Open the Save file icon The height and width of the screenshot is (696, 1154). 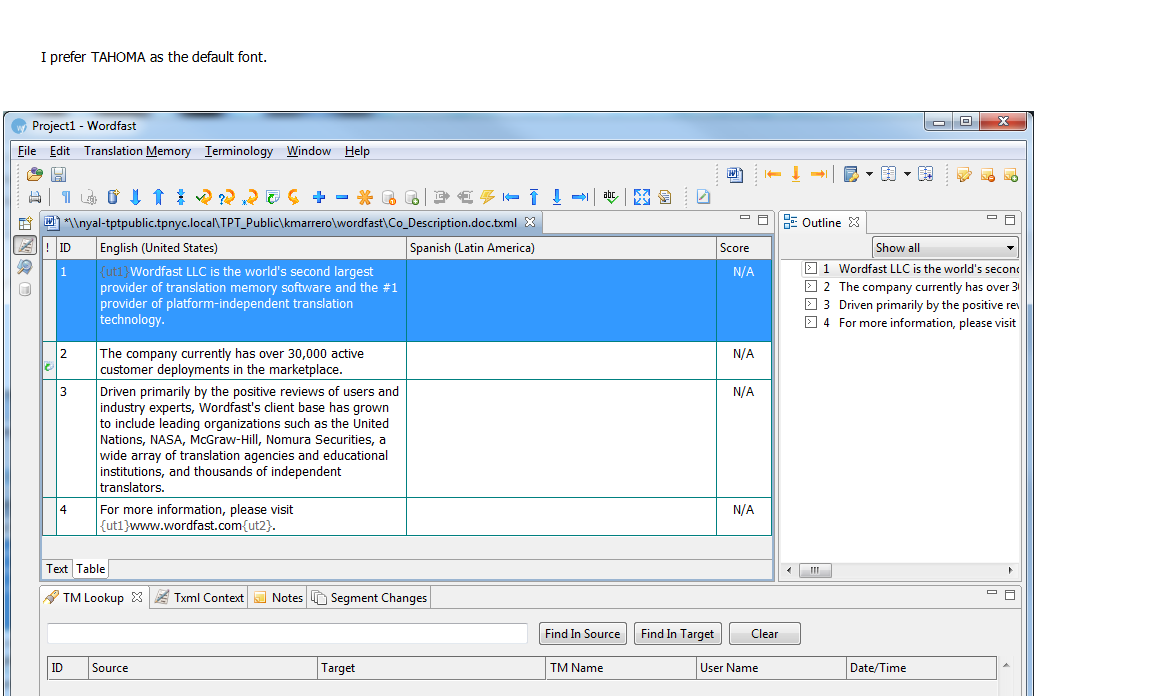(58, 174)
